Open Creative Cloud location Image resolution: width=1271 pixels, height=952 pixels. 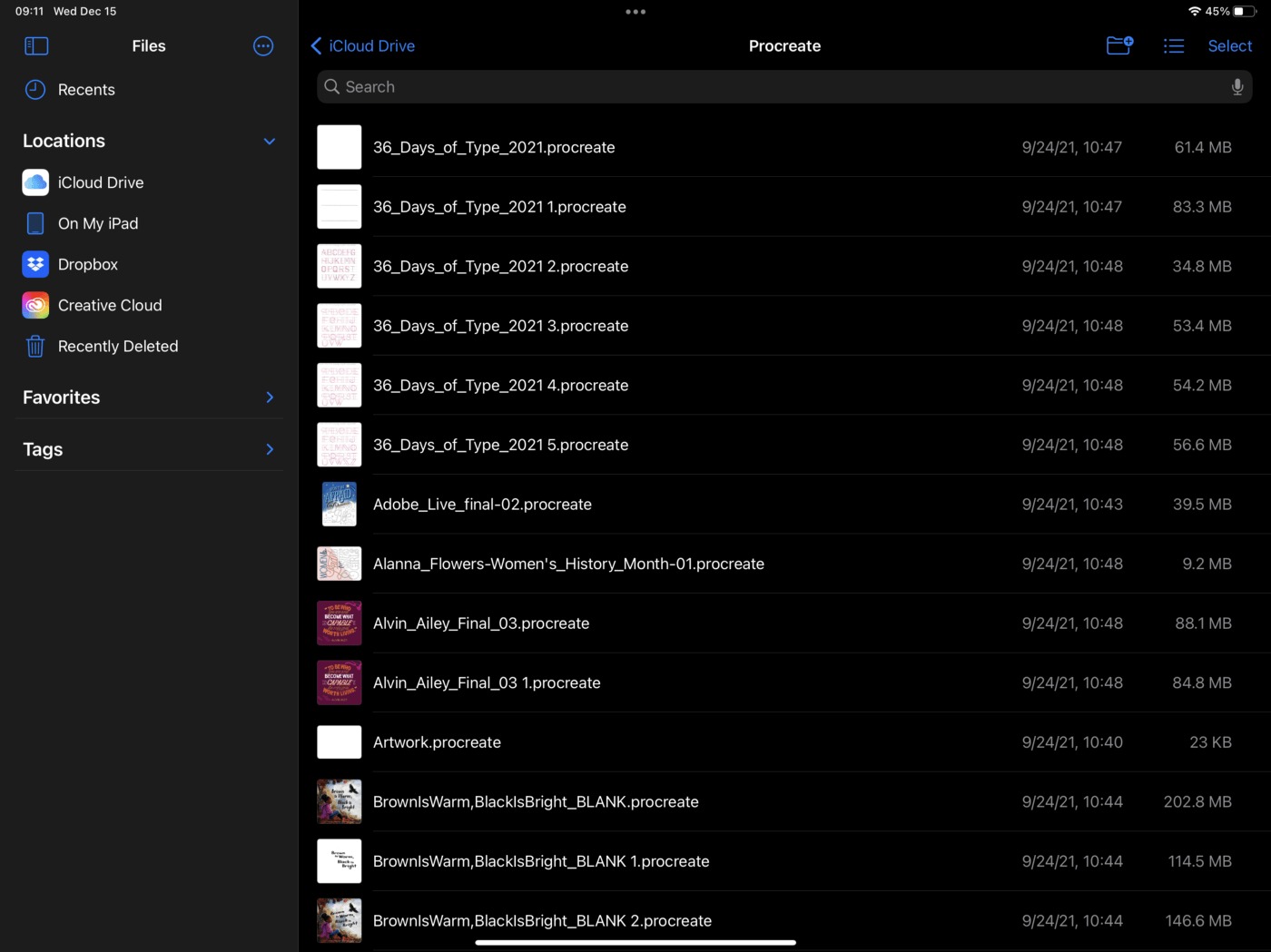coord(109,306)
